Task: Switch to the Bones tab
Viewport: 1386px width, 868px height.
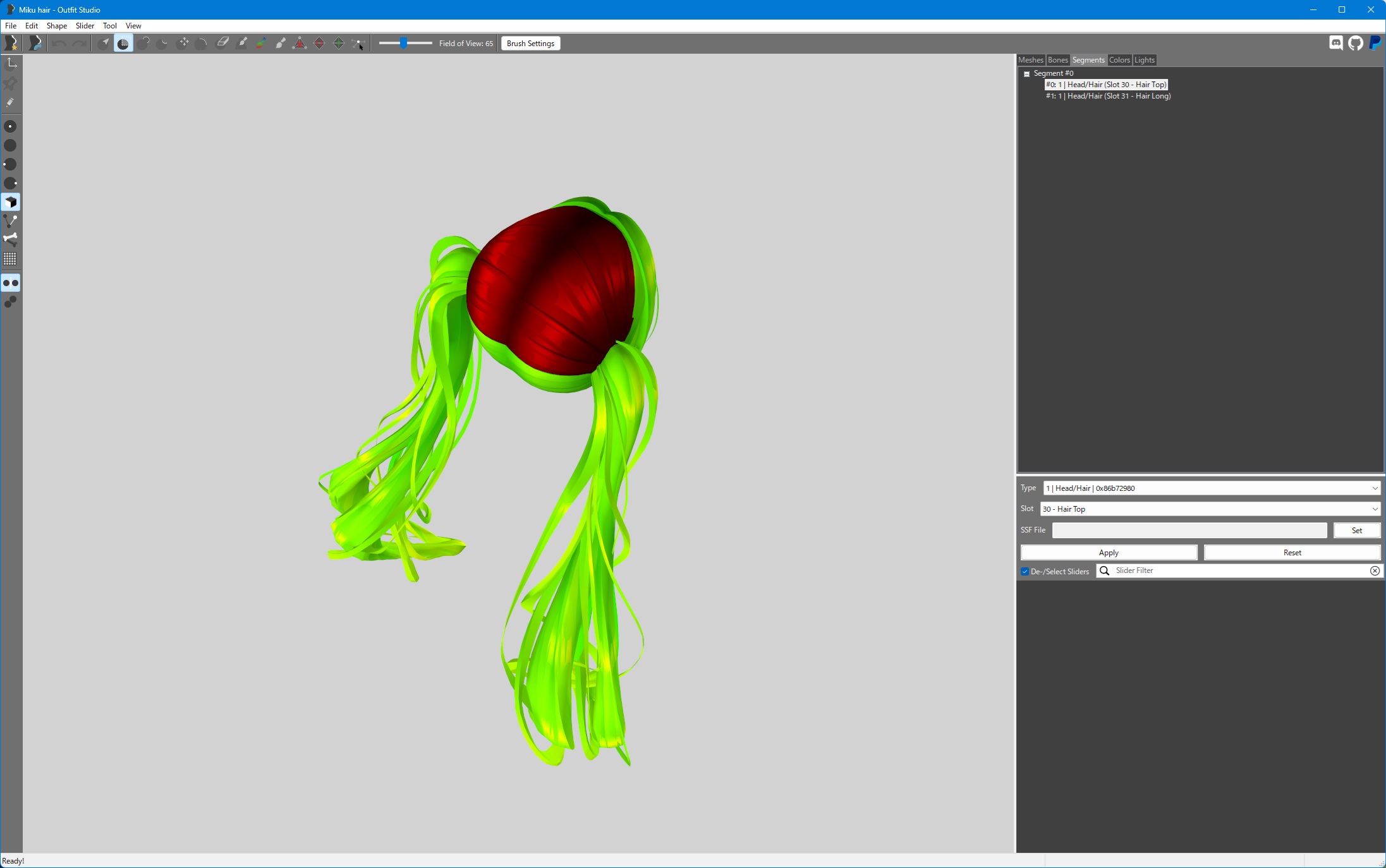Action: pyautogui.click(x=1058, y=60)
